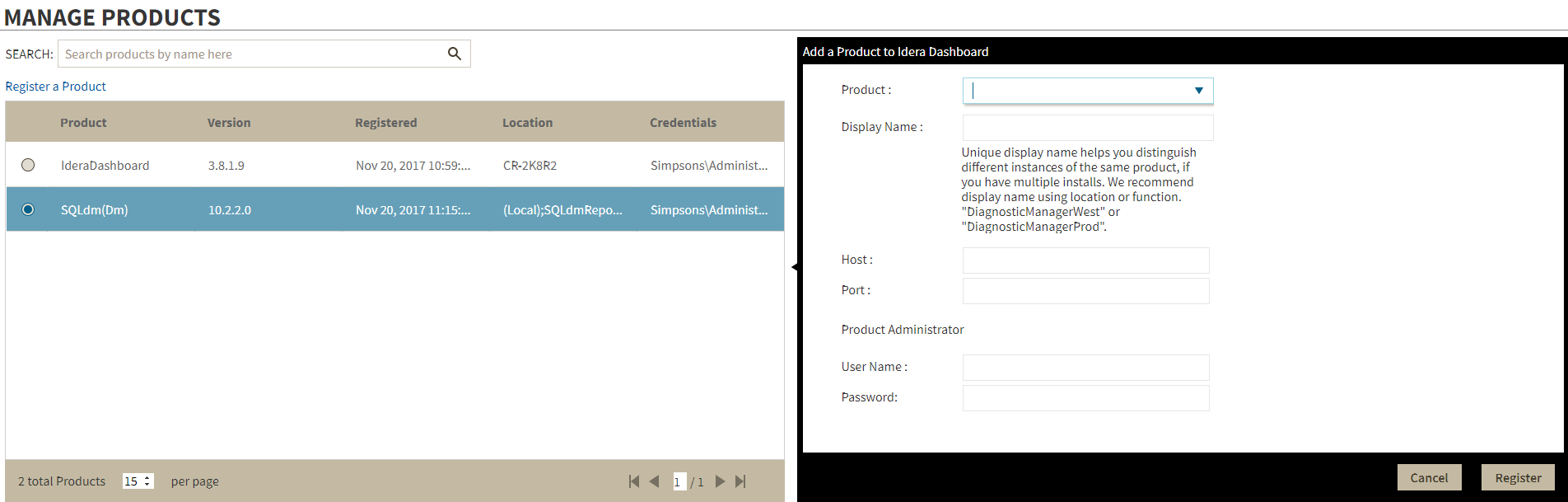
Task: Select the IderaDashboard radio button
Action: (x=28, y=165)
